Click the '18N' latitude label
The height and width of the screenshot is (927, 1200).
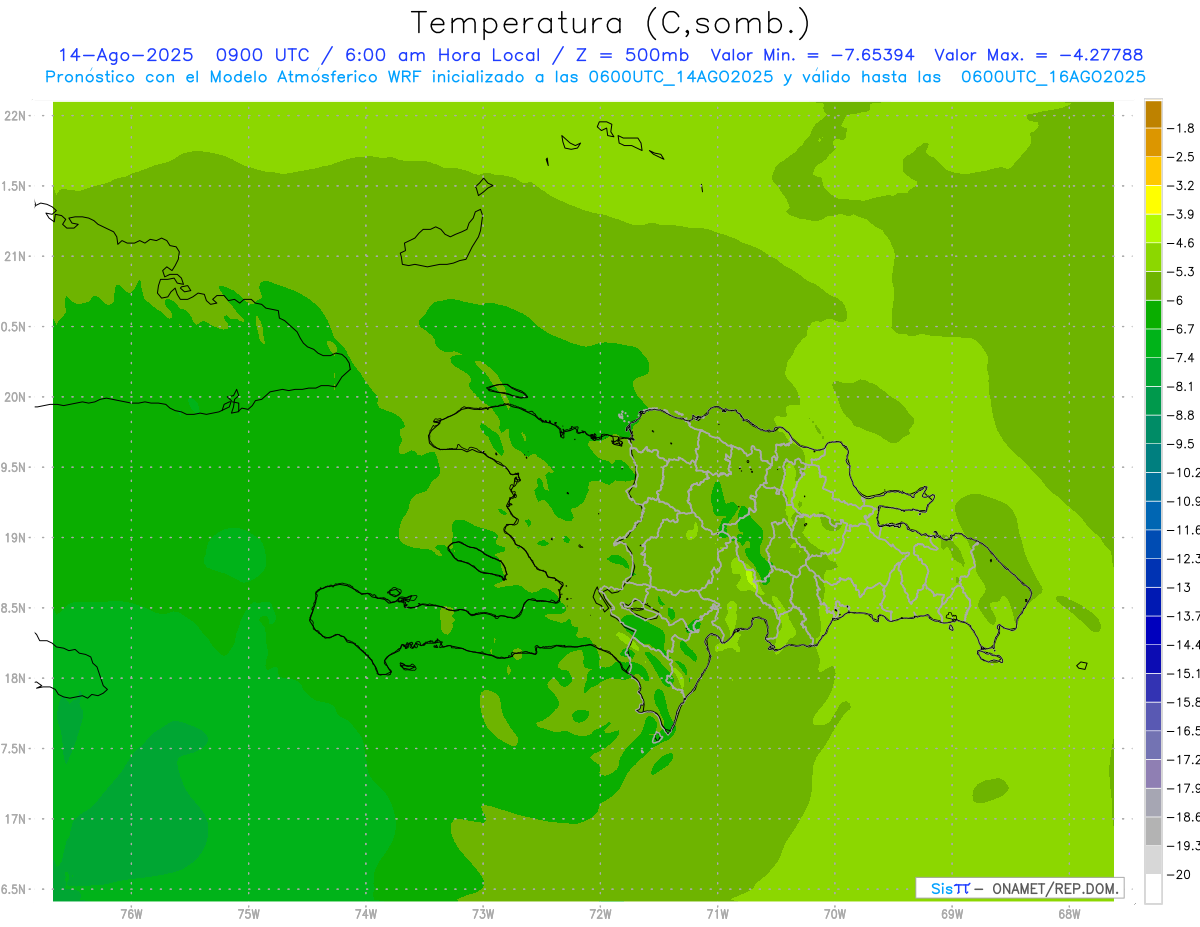pos(16,679)
